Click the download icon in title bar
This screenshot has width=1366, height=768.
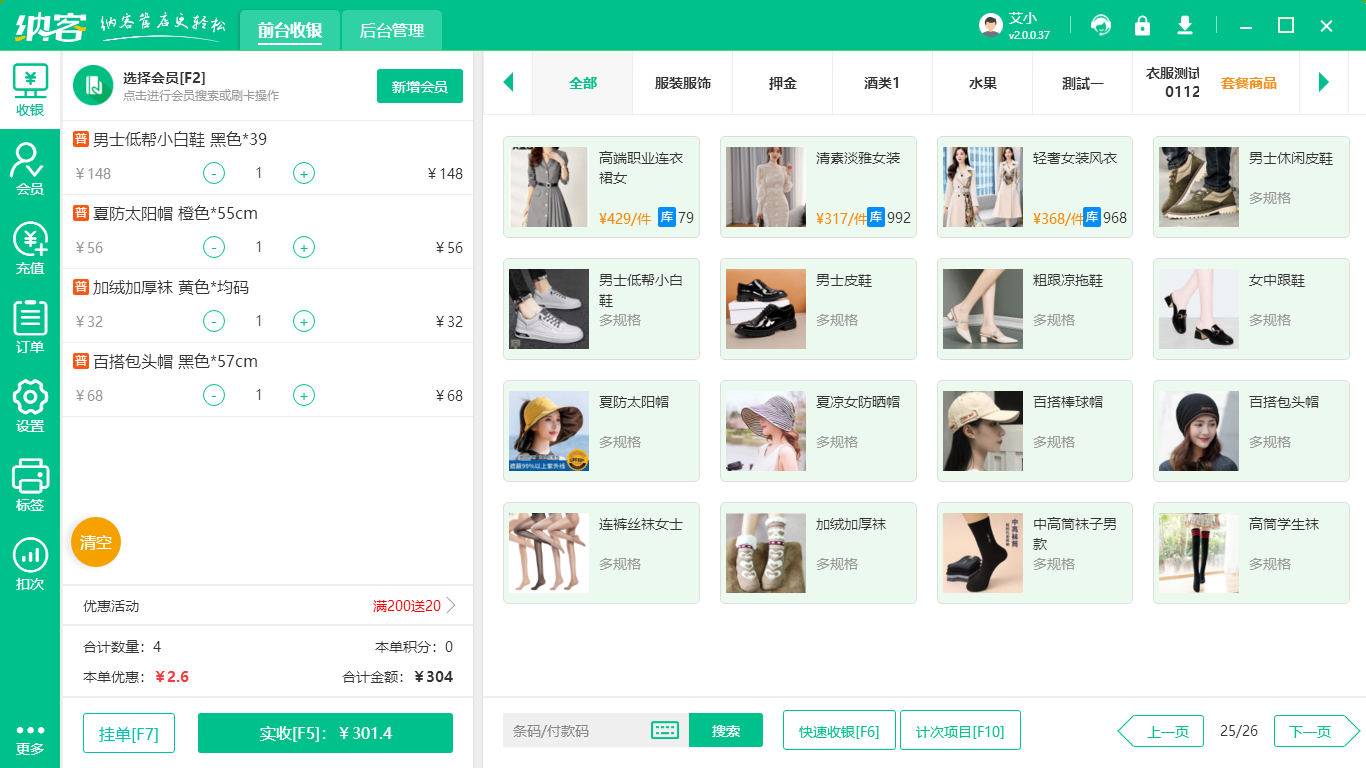pyautogui.click(x=1185, y=25)
